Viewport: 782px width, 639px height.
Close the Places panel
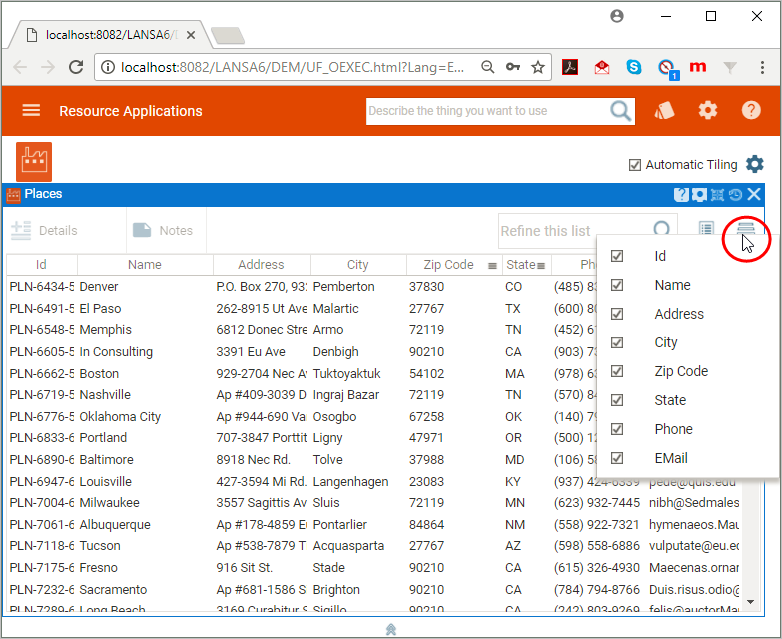pos(754,194)
